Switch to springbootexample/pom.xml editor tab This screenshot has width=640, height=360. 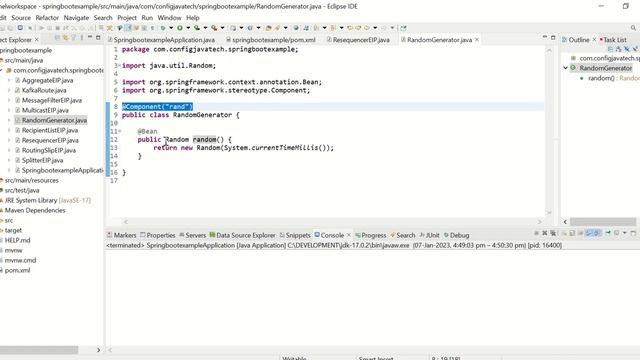(271, 40)
